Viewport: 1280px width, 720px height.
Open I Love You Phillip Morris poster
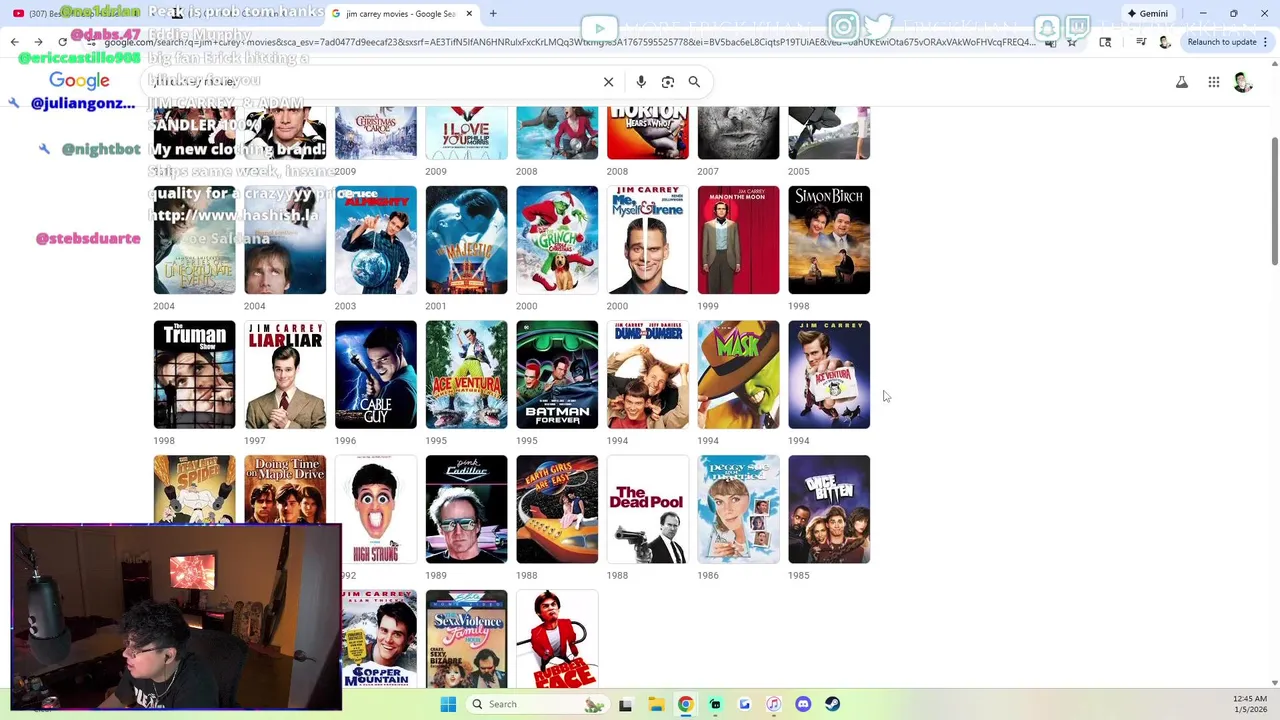(466, 133)
